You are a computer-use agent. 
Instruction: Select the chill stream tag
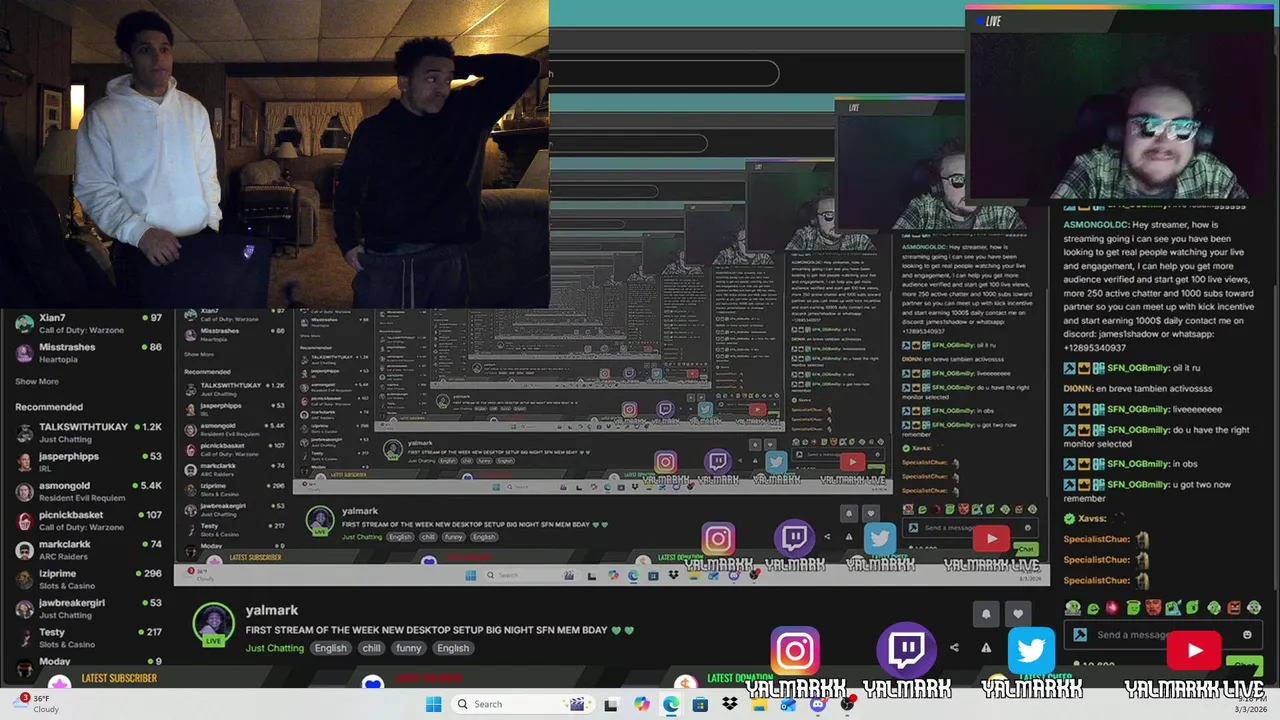371,648
